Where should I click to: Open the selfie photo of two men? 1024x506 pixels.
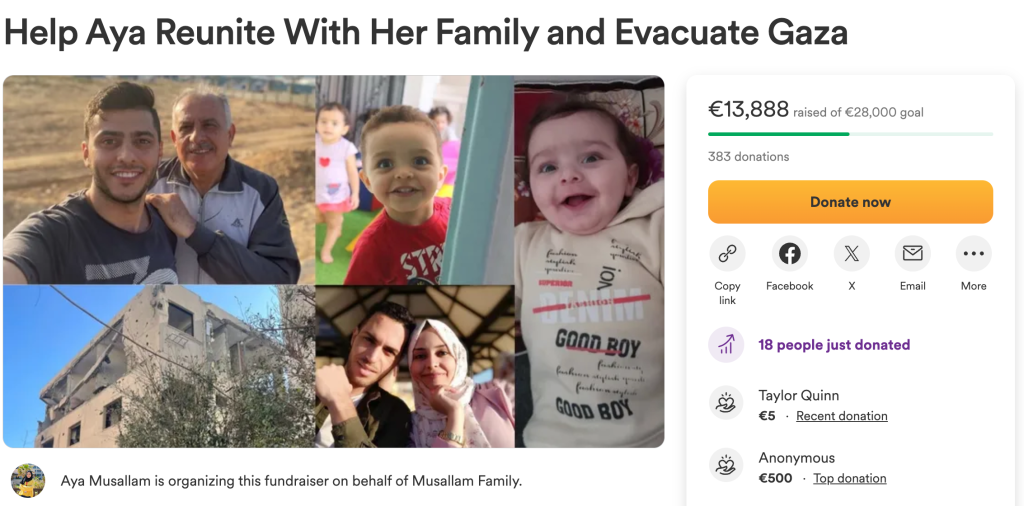point(159,180)
